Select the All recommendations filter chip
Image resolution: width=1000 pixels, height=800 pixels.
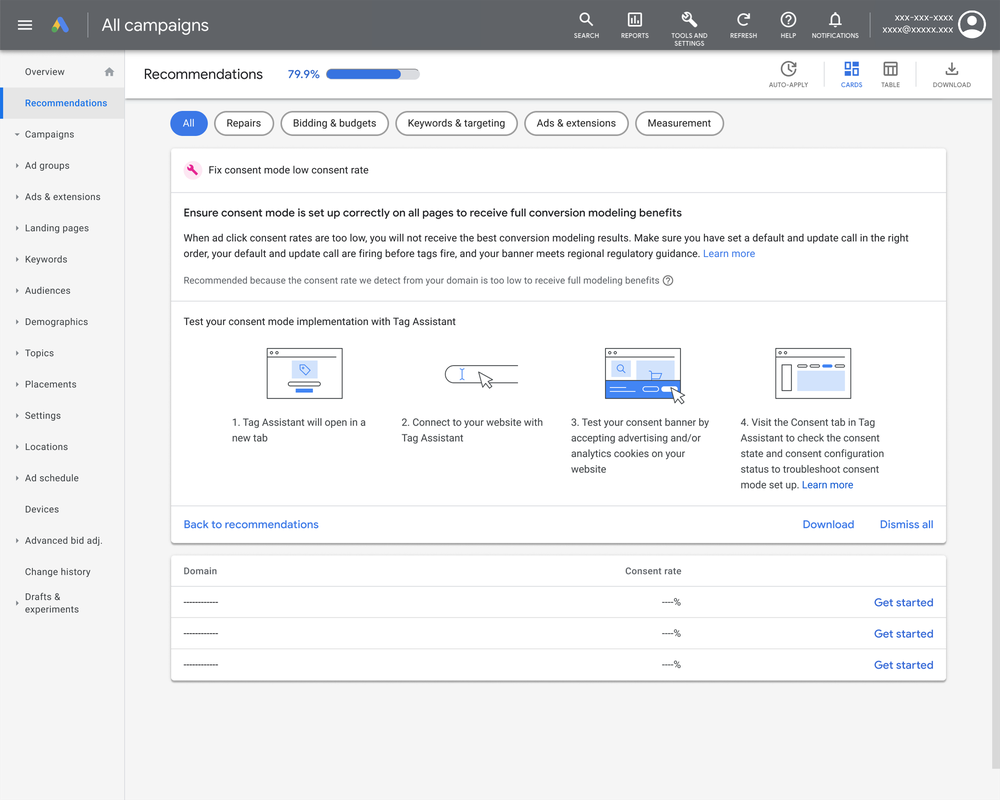click(189, 123)
